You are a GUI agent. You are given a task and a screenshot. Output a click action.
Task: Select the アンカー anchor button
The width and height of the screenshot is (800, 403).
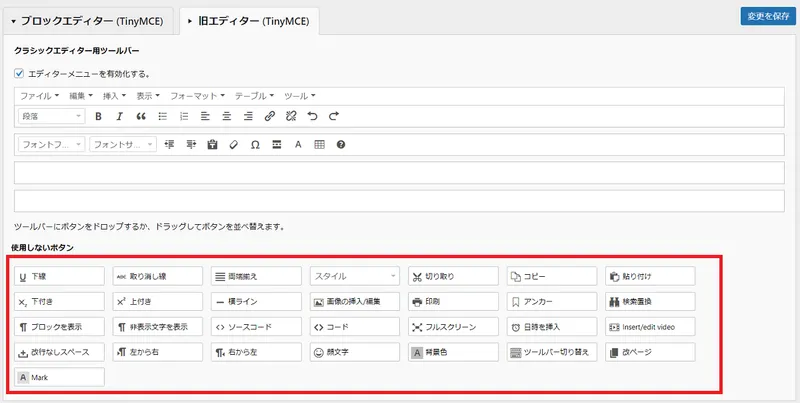point(552,301)
